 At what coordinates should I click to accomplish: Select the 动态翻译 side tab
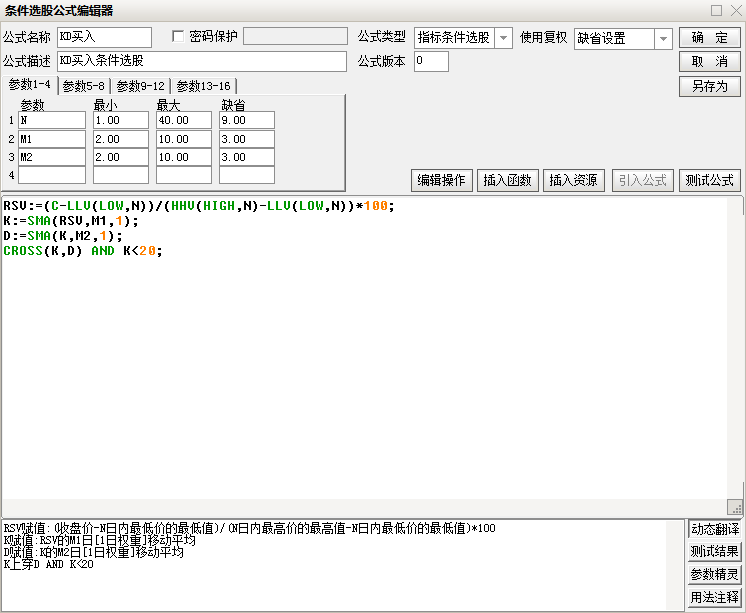click(x=715, y=529)
